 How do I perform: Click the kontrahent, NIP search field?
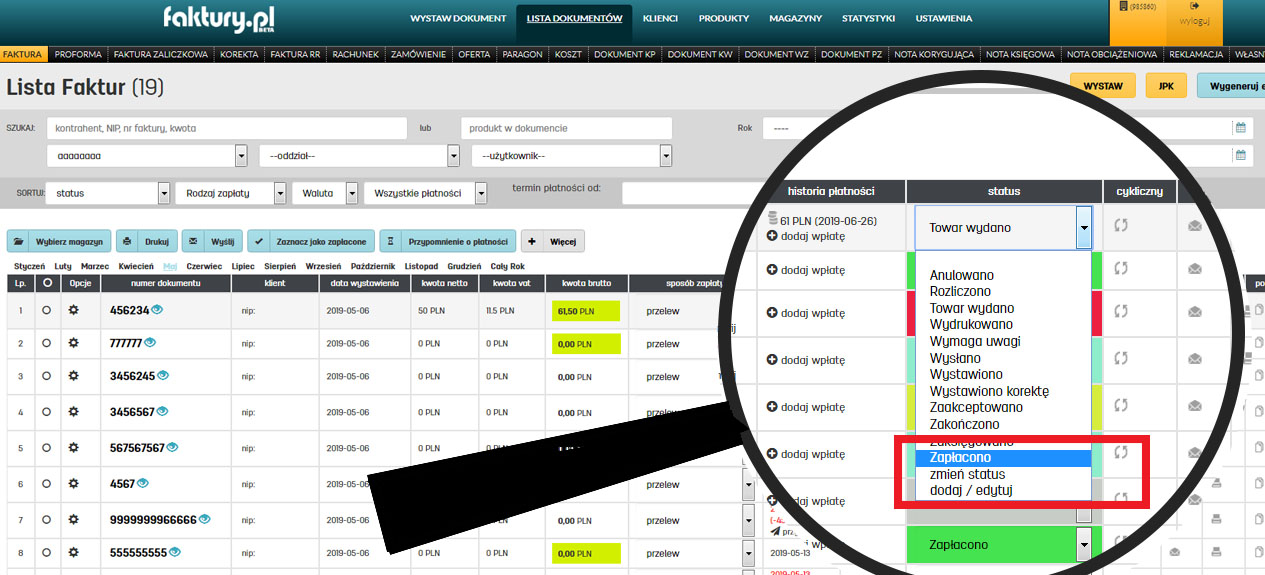tap(227, 128)
